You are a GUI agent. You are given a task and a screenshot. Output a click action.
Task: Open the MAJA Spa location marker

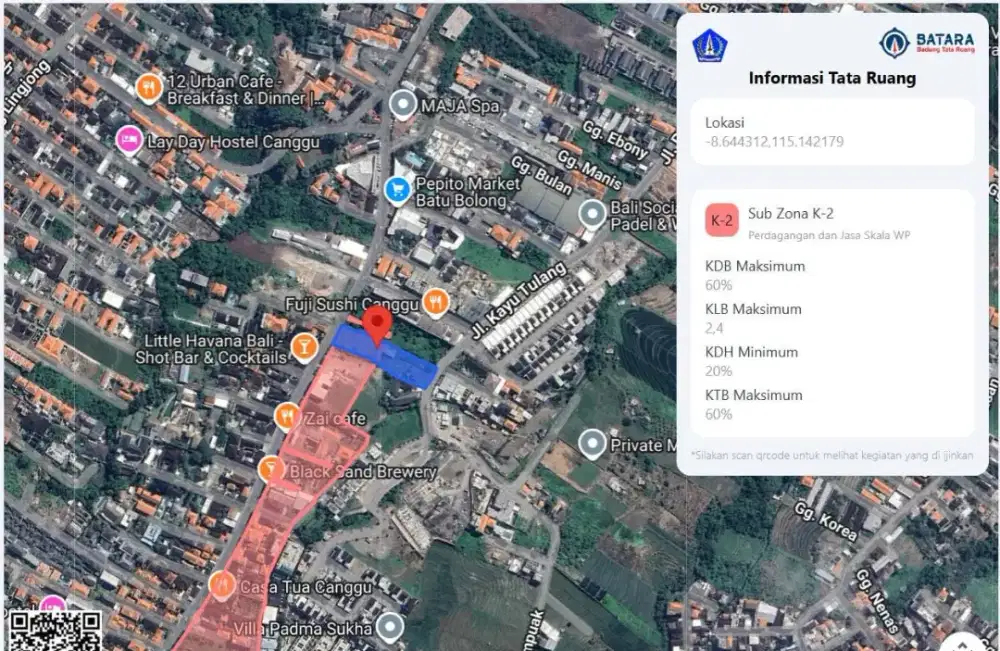coord(402,105)
